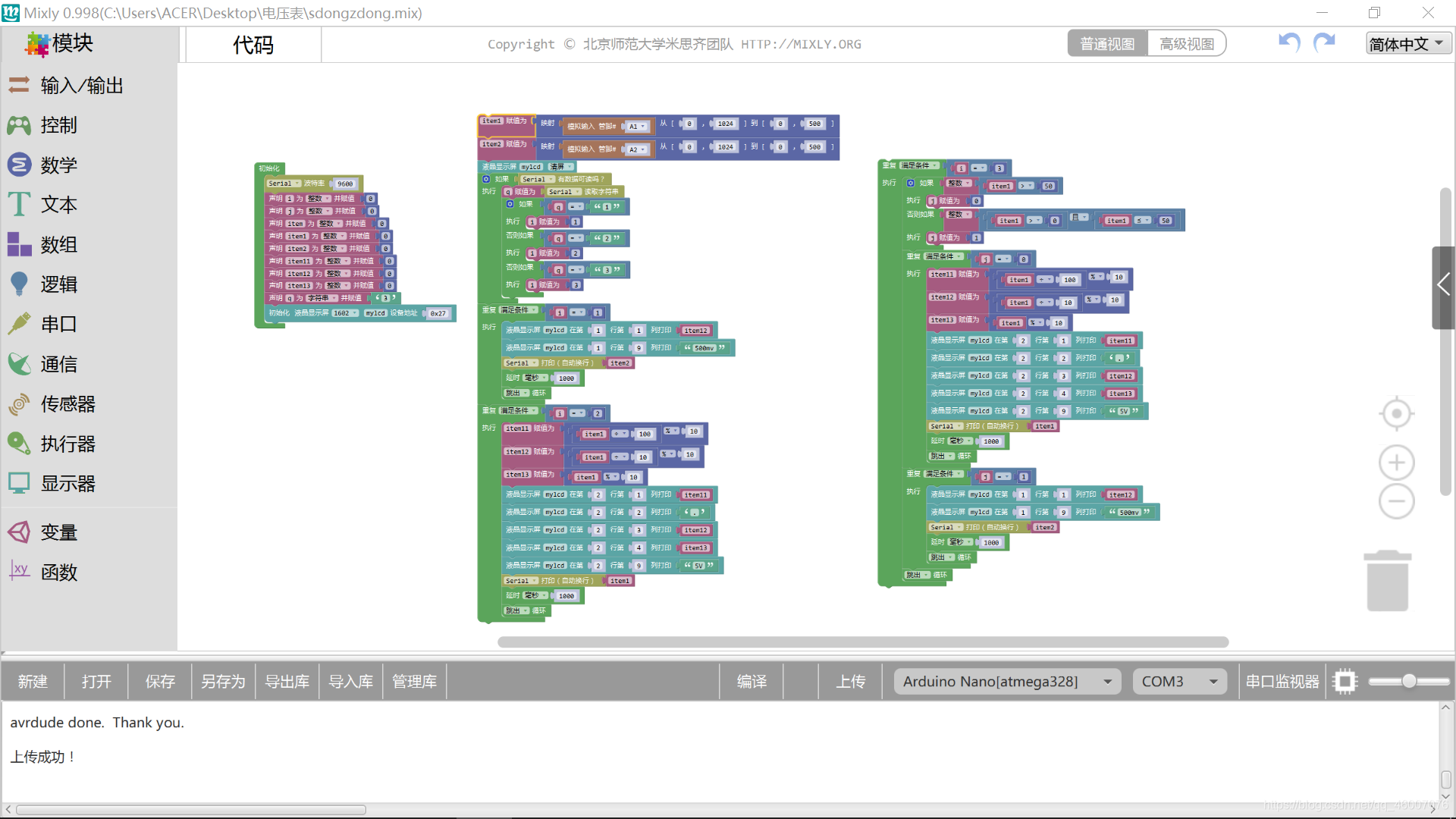Click the Mixly logo in title bar

11,13
